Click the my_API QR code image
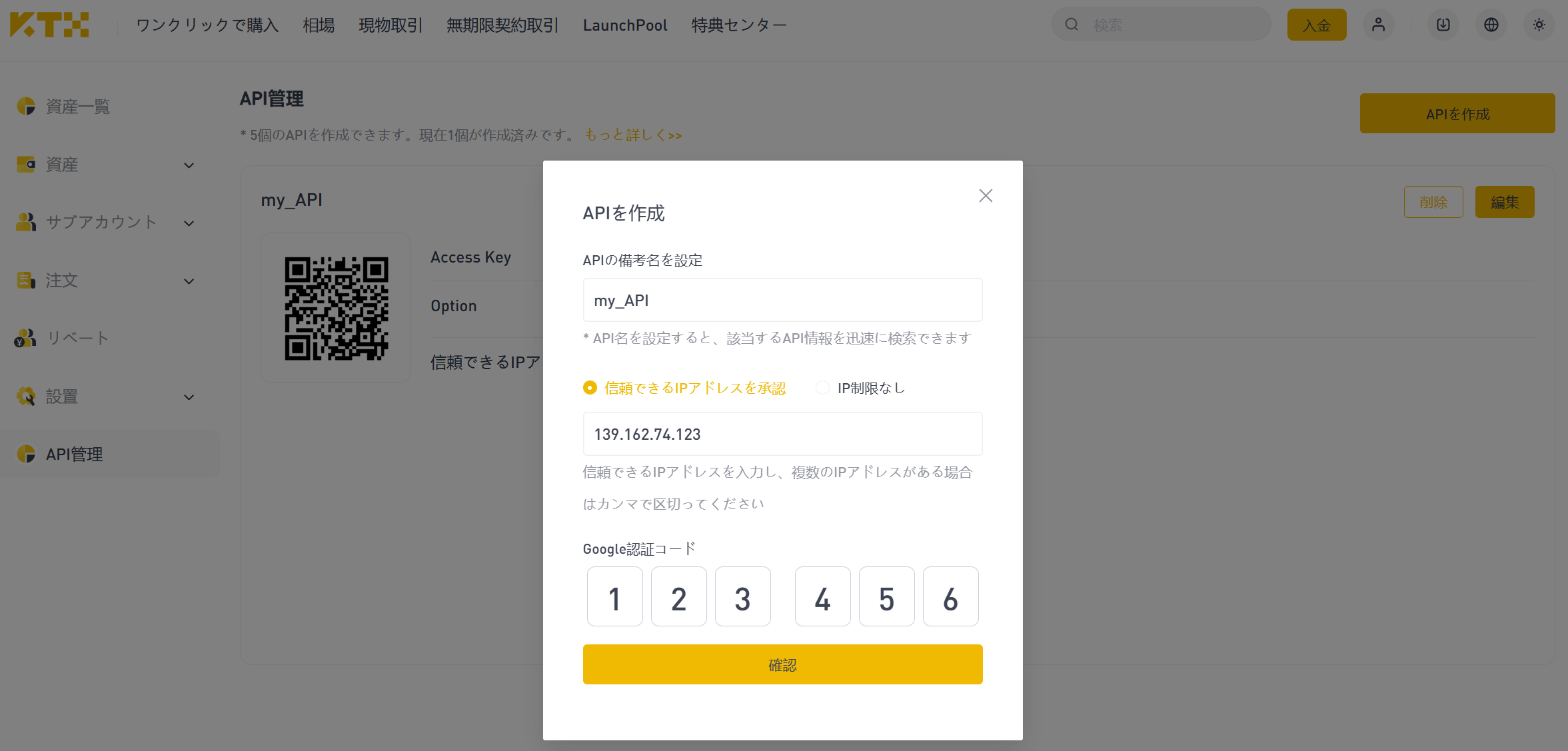The image size is (1568, 751). click(x=337, y=309)
